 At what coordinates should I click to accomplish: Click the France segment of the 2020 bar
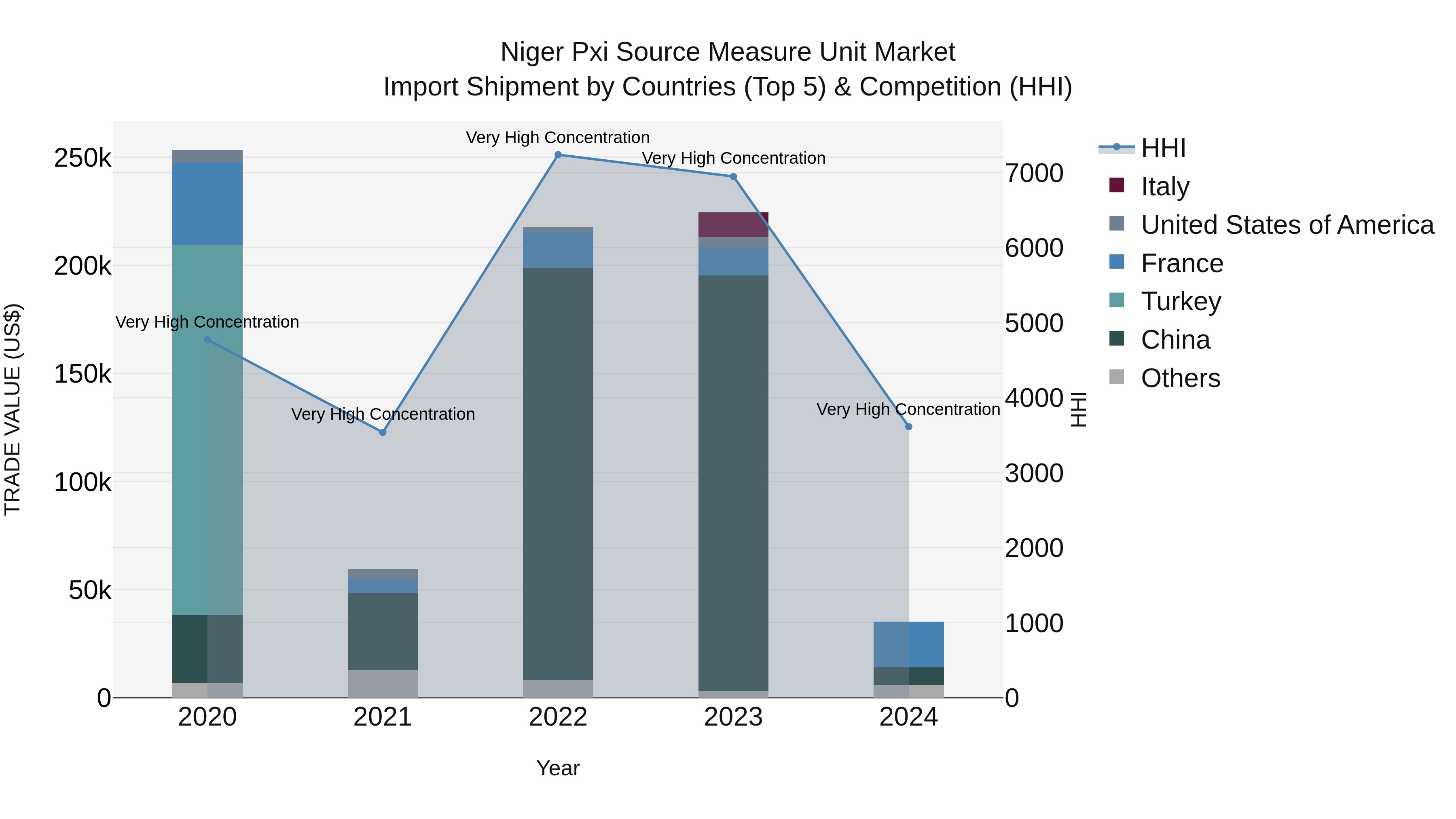click(x=207, y=203)
